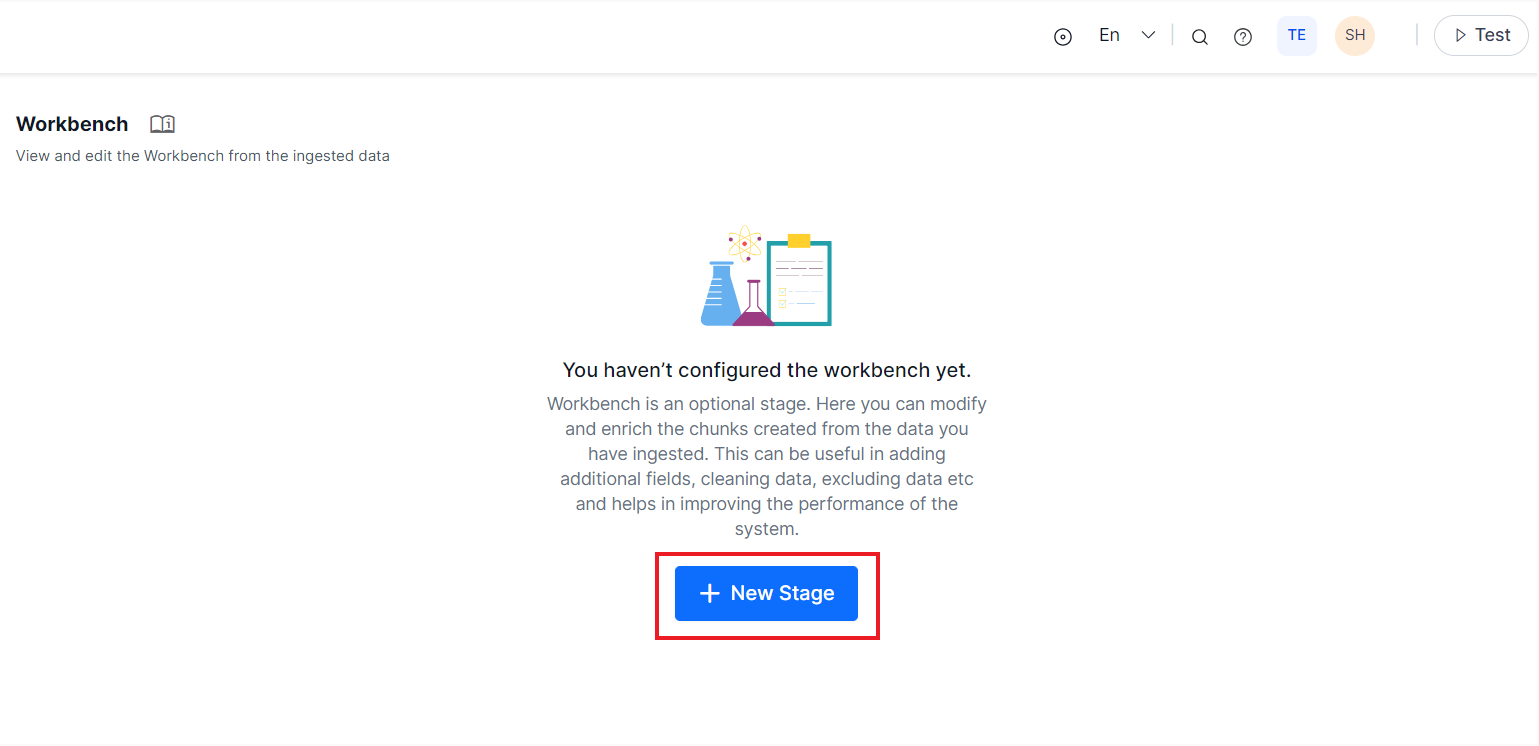Click the "You haven't configured the workbench yet" heading
Viewport: 1539px width, 746px height.
tap(767, 370)
